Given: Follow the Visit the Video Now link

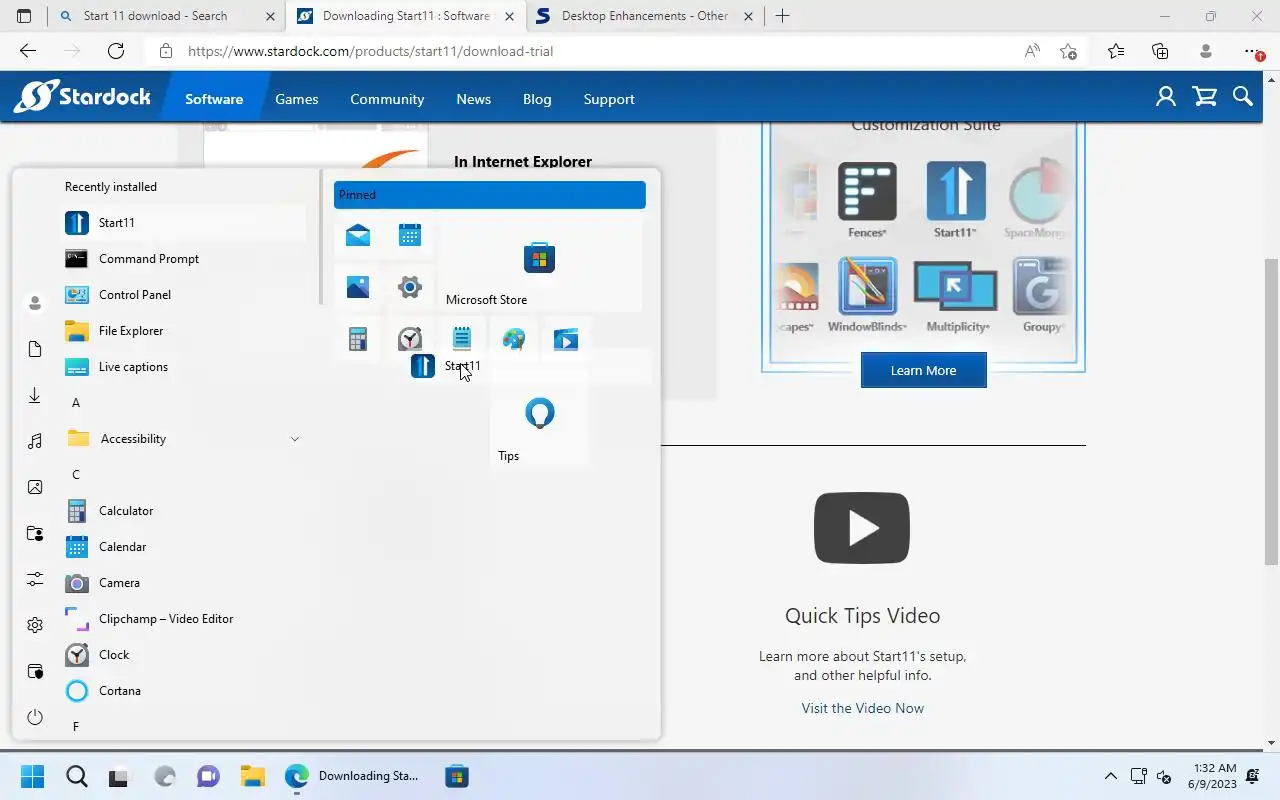Looking at the screenshot, I should pyautogui.click(x=862, y=708).
